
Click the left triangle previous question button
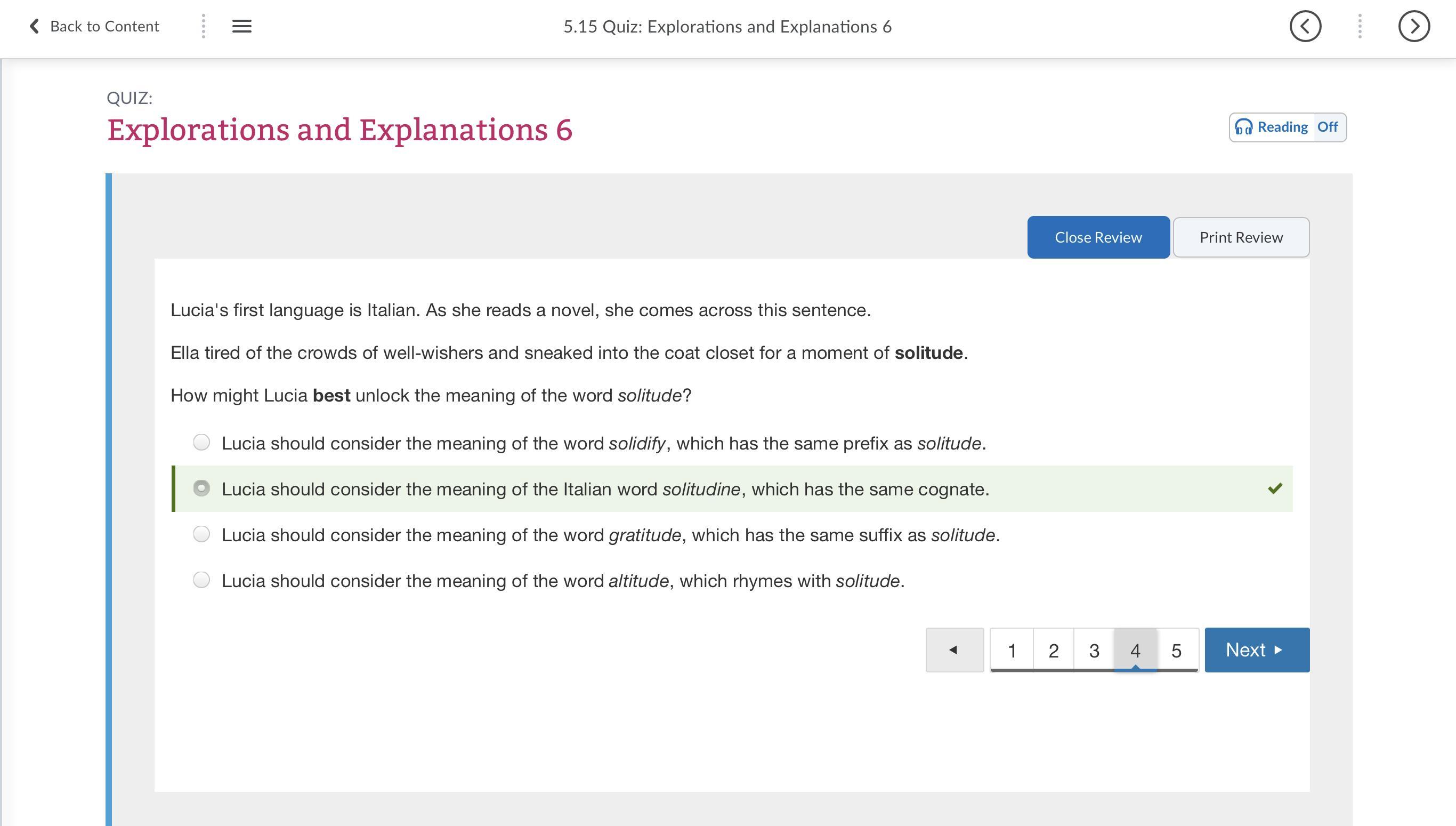pyautogui.click(x=954, y=649)
